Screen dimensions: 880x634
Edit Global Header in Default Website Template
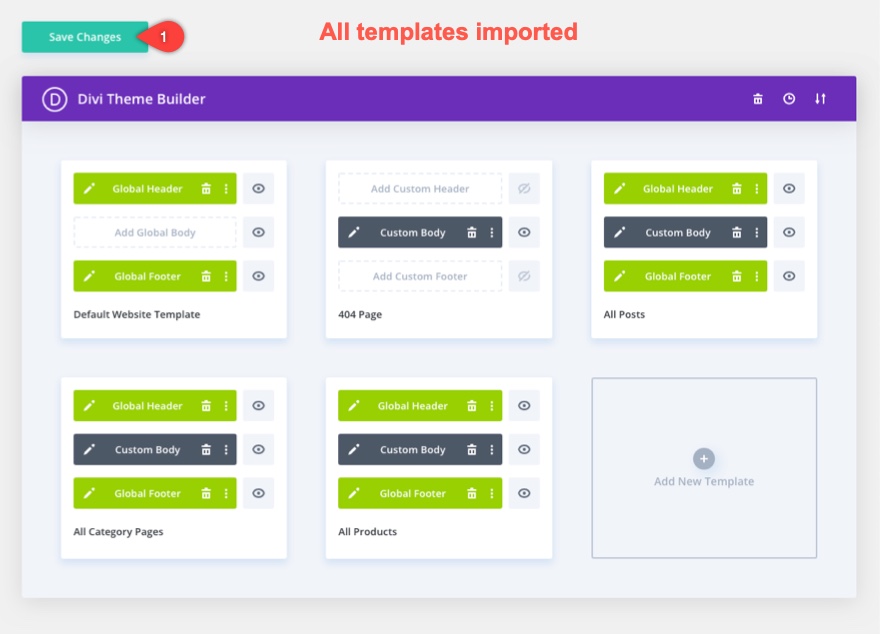tap(89, 189)
